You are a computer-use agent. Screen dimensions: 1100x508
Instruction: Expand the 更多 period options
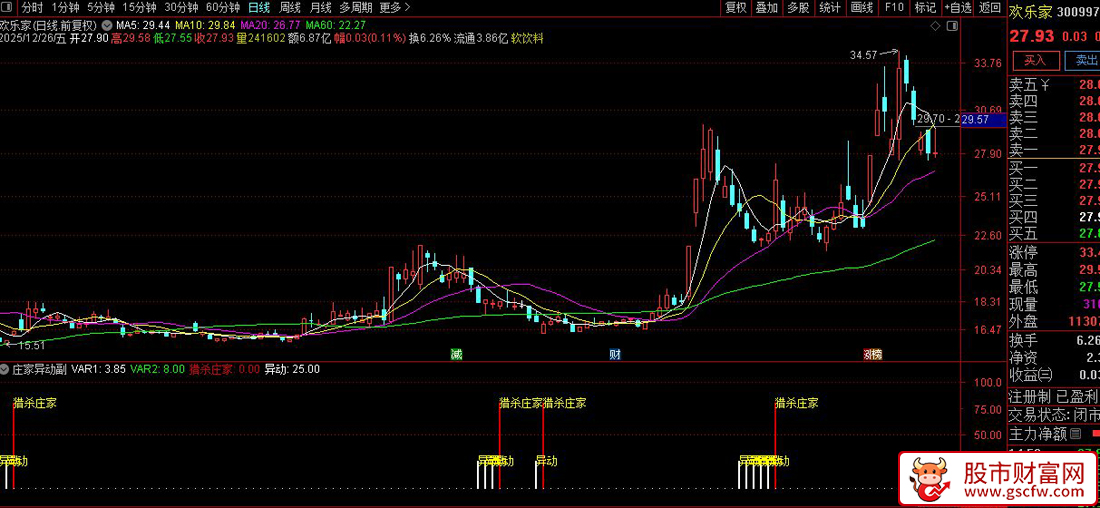click(396, 8)
